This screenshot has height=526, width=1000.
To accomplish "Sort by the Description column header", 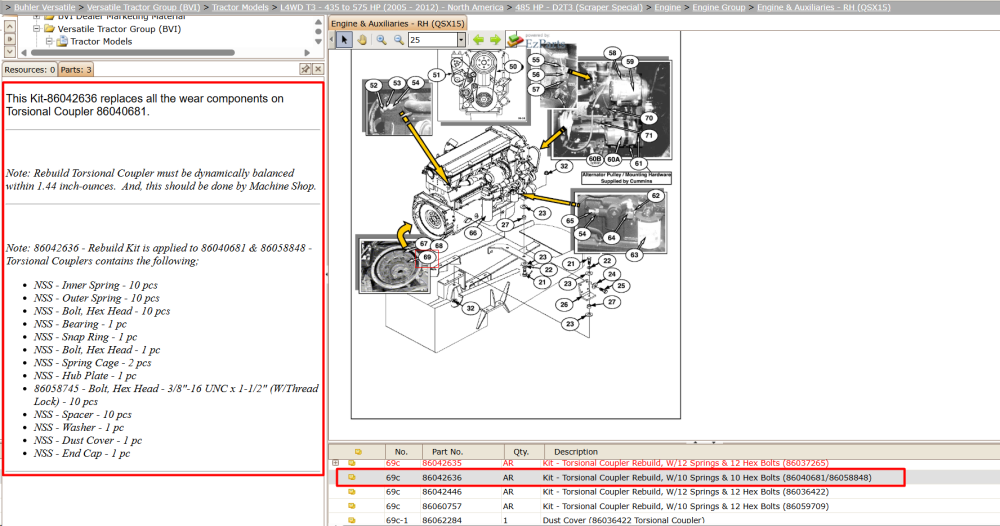I will tap(575, 451).
